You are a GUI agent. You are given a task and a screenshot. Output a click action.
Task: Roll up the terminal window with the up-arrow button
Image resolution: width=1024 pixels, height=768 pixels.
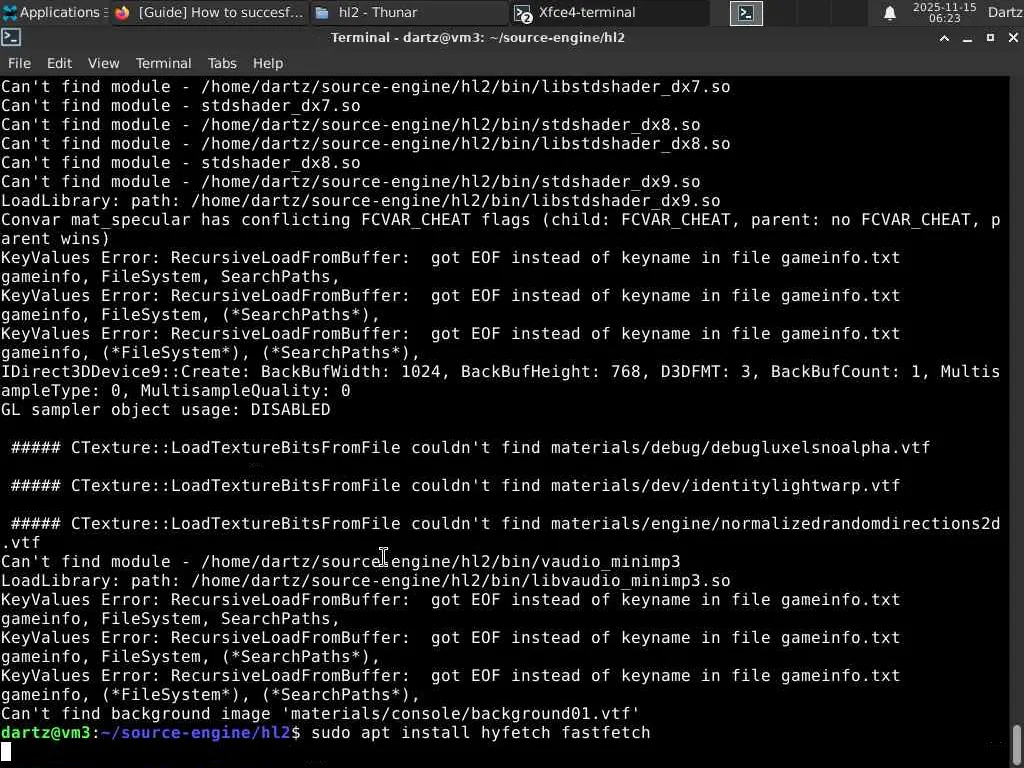tap(944, 39)
